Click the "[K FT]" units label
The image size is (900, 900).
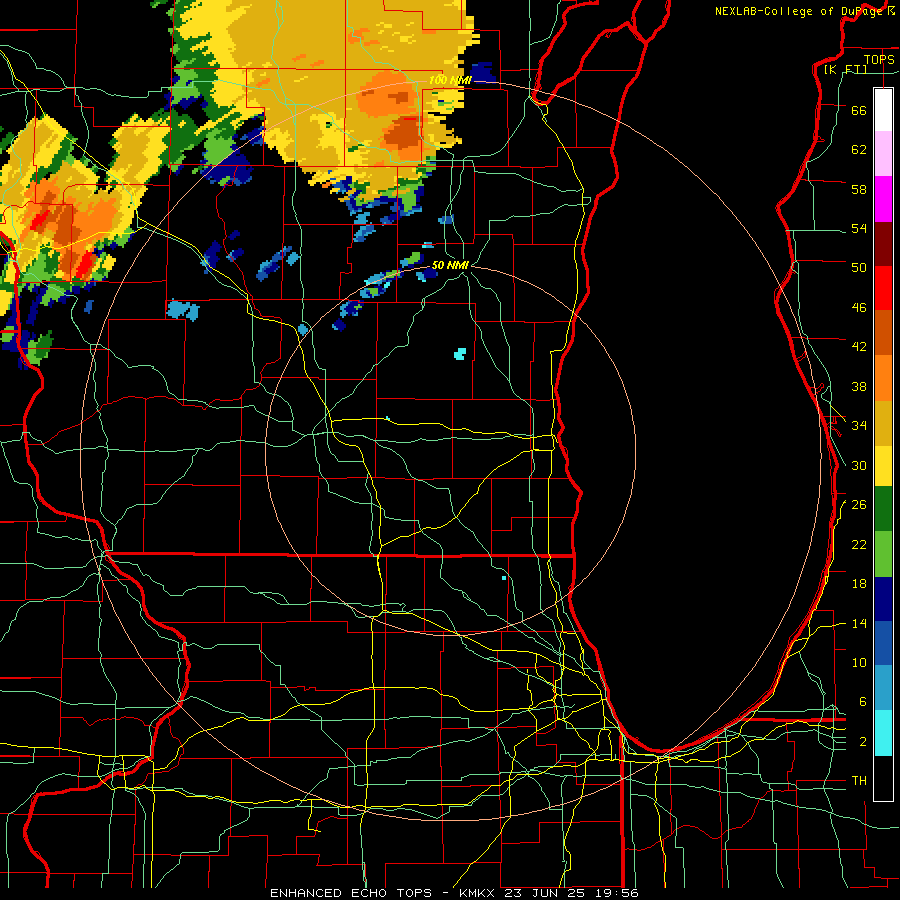pos(845,69)
